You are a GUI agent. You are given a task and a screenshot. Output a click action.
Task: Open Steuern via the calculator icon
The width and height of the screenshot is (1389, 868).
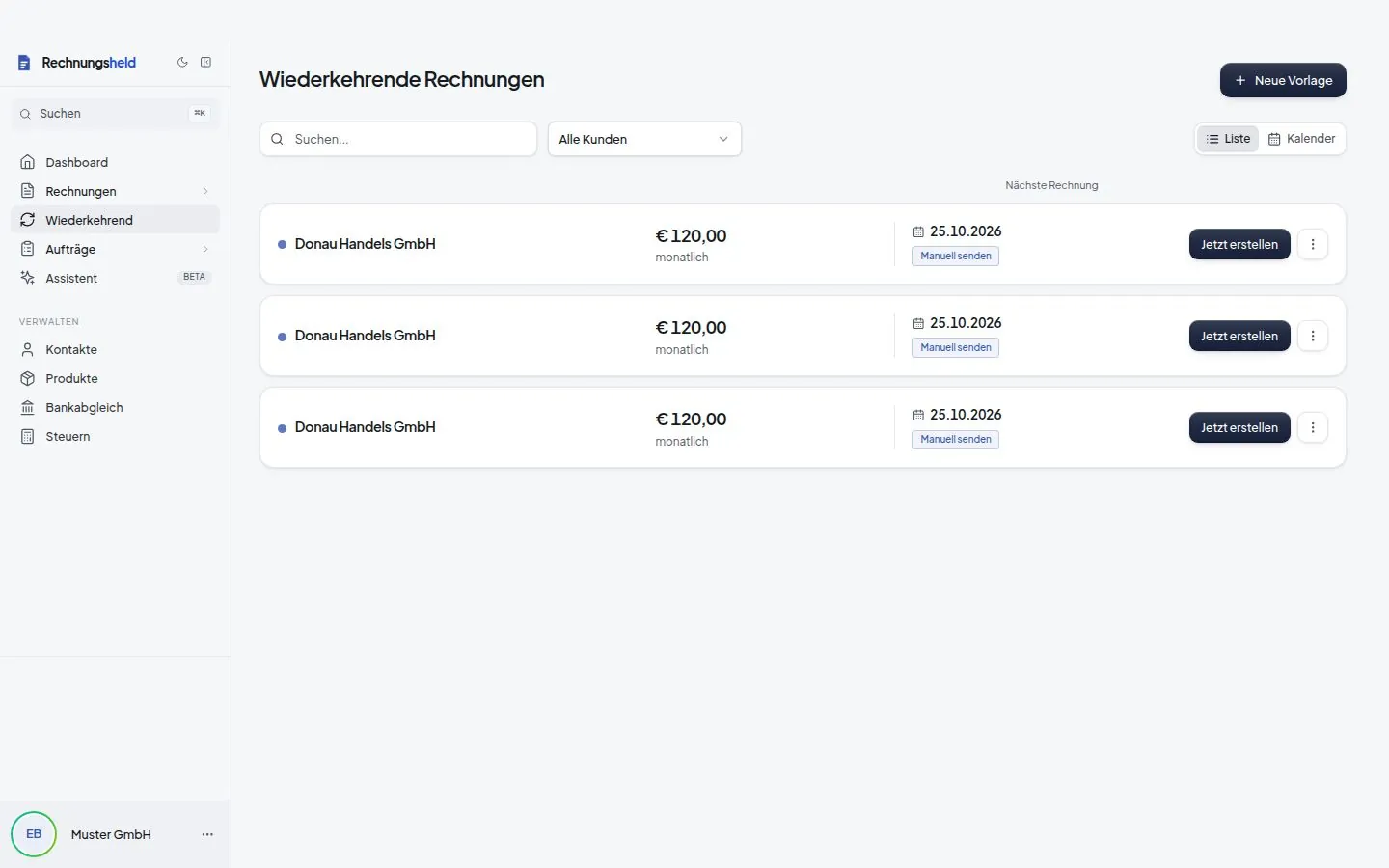(x=28, y=436)
